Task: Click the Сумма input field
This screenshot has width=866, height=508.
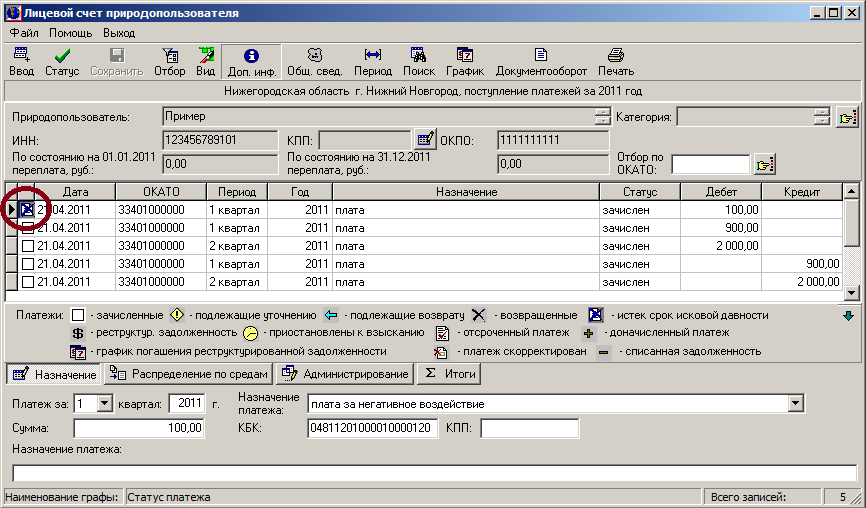Action: point(139,428)
